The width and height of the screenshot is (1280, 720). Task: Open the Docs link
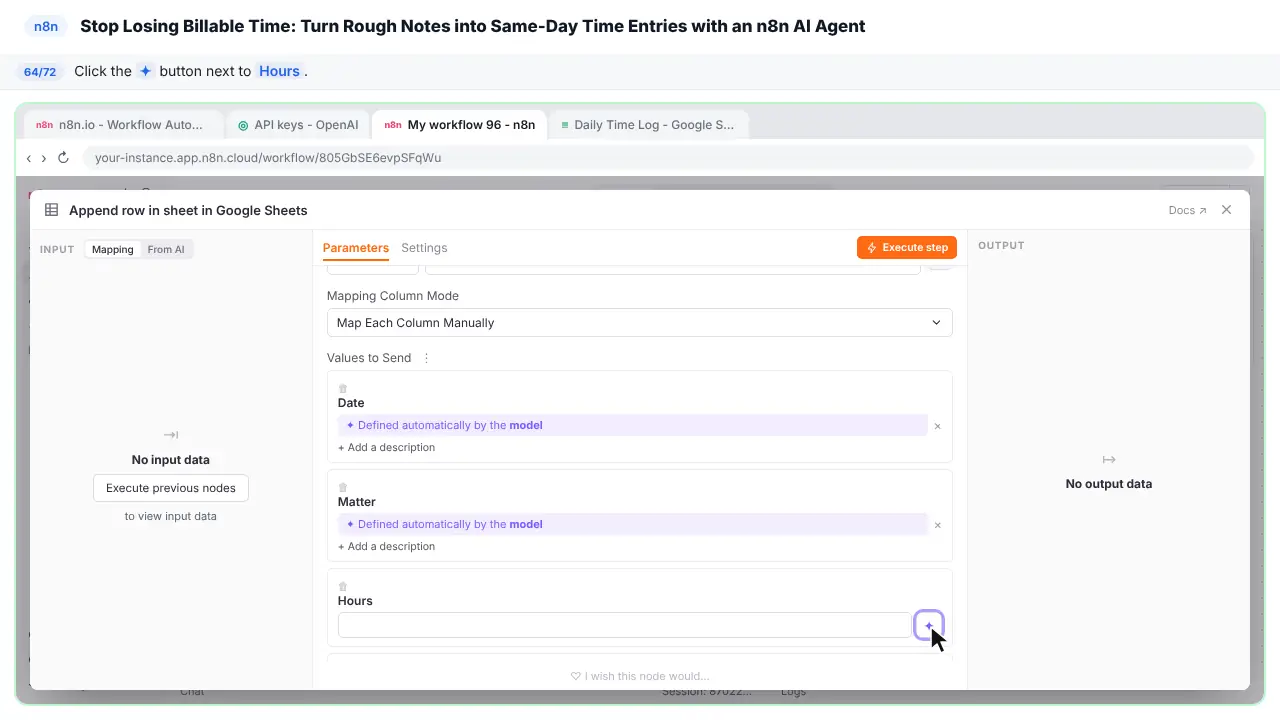click(x=1187, y=210)
